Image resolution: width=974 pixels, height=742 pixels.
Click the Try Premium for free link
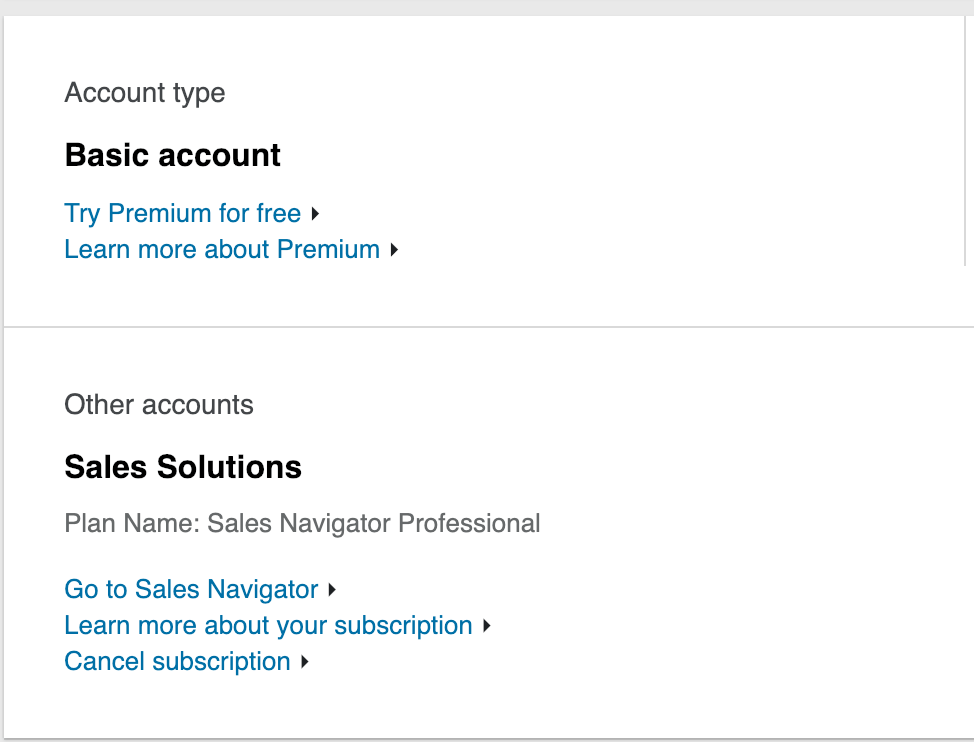click(182, 214)
